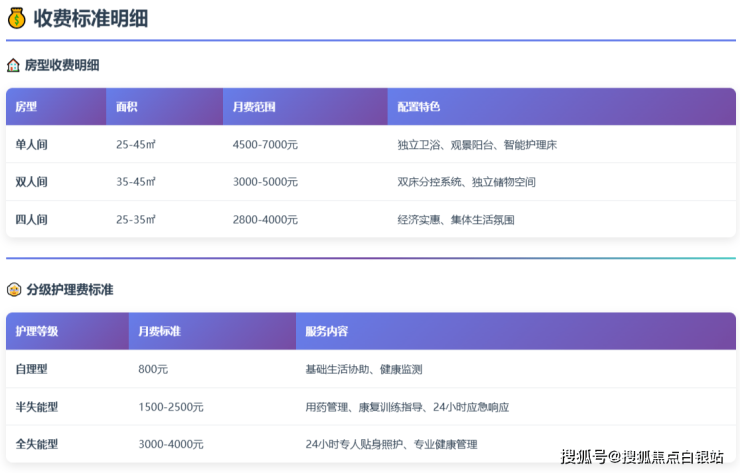The width and height of the screenshot is (740, 473).
Task: Click the 服务内容 column header
Action: coord(326,331)
